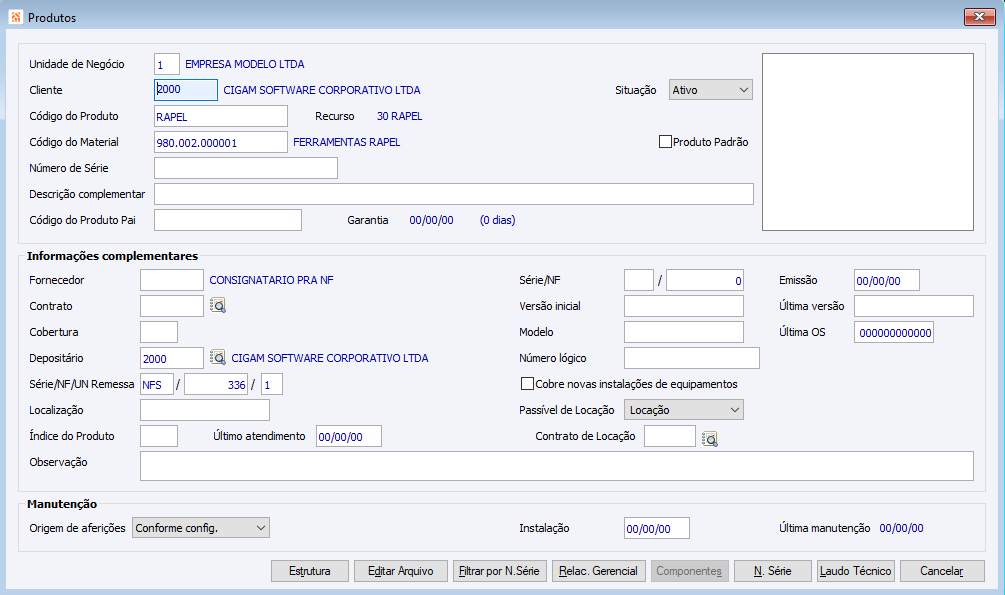Viewport: 1005px width, 595px height.
Task: Click the CONSIGNATARIO PRA NF text
Action: click(271, 280)
